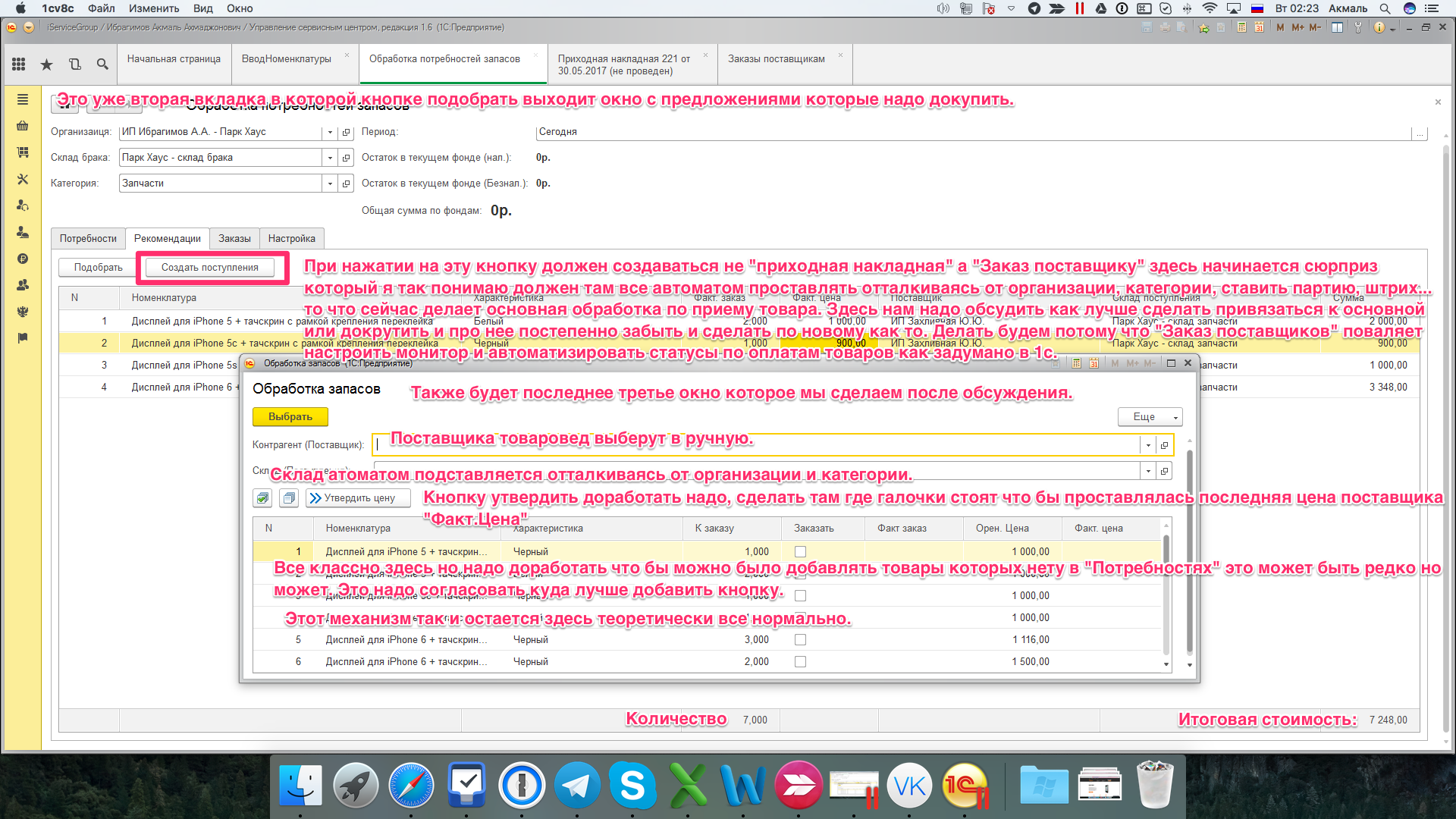Open history scroll icon in toolbar

pyautogui.click(x=74, y=64)
